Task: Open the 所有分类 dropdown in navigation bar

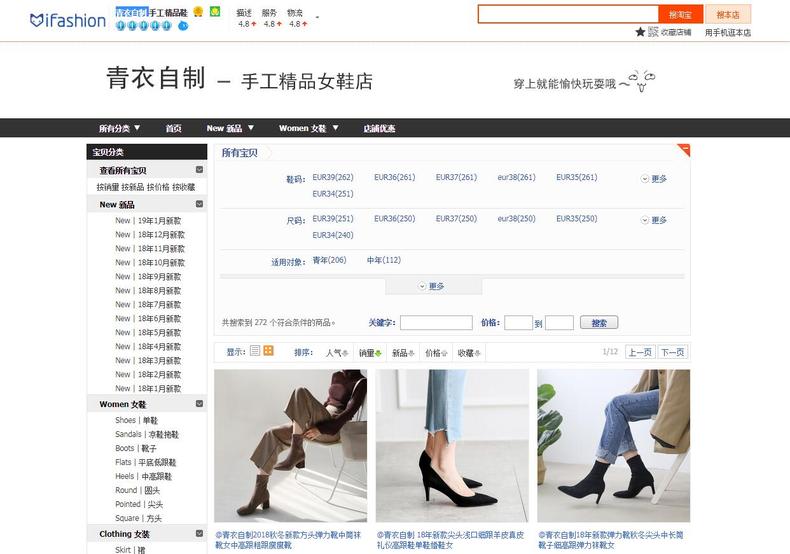Action: pyautogui.click(x=119, y=128)
